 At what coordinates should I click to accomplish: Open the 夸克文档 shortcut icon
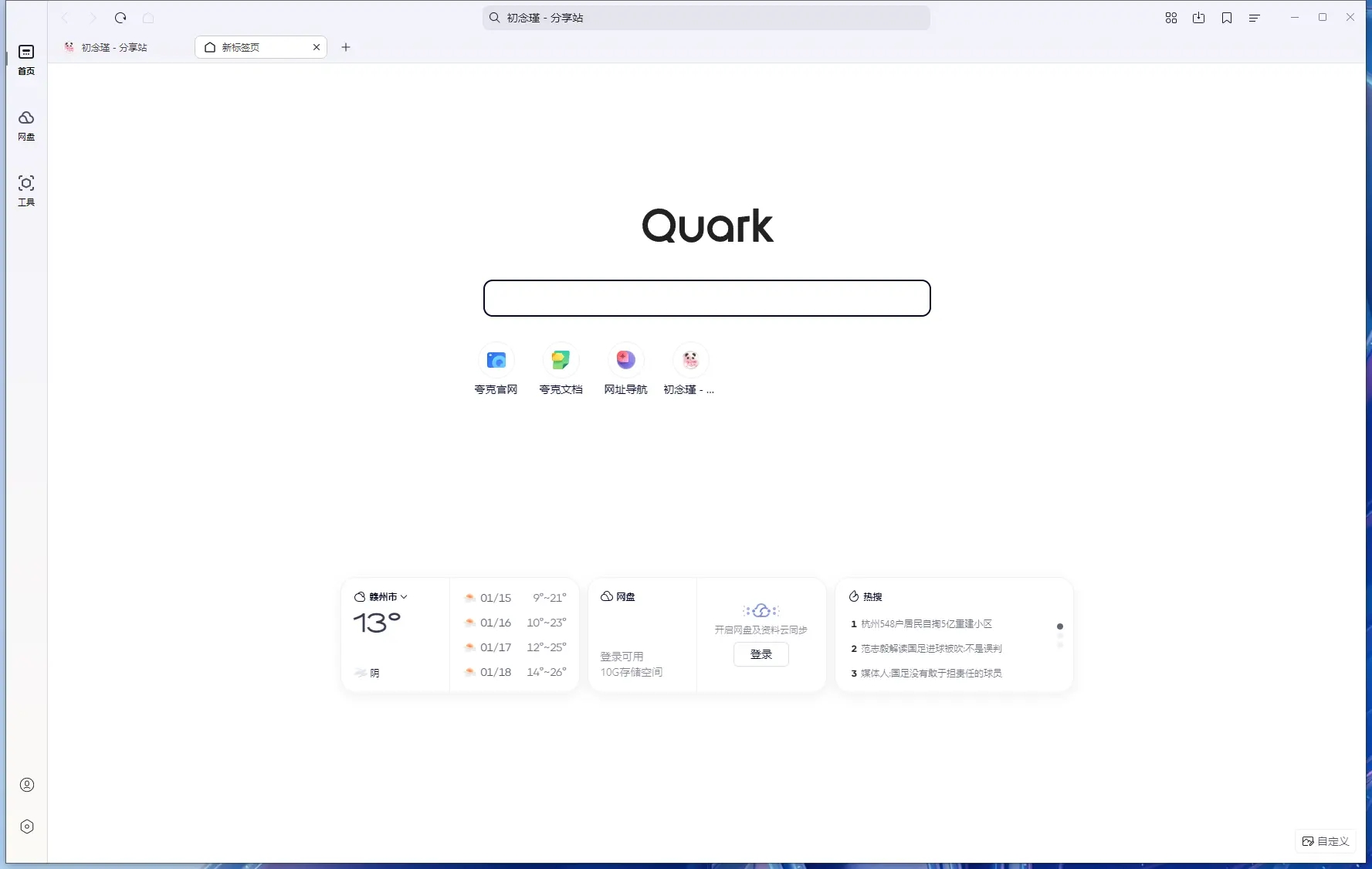coord(561,360)
